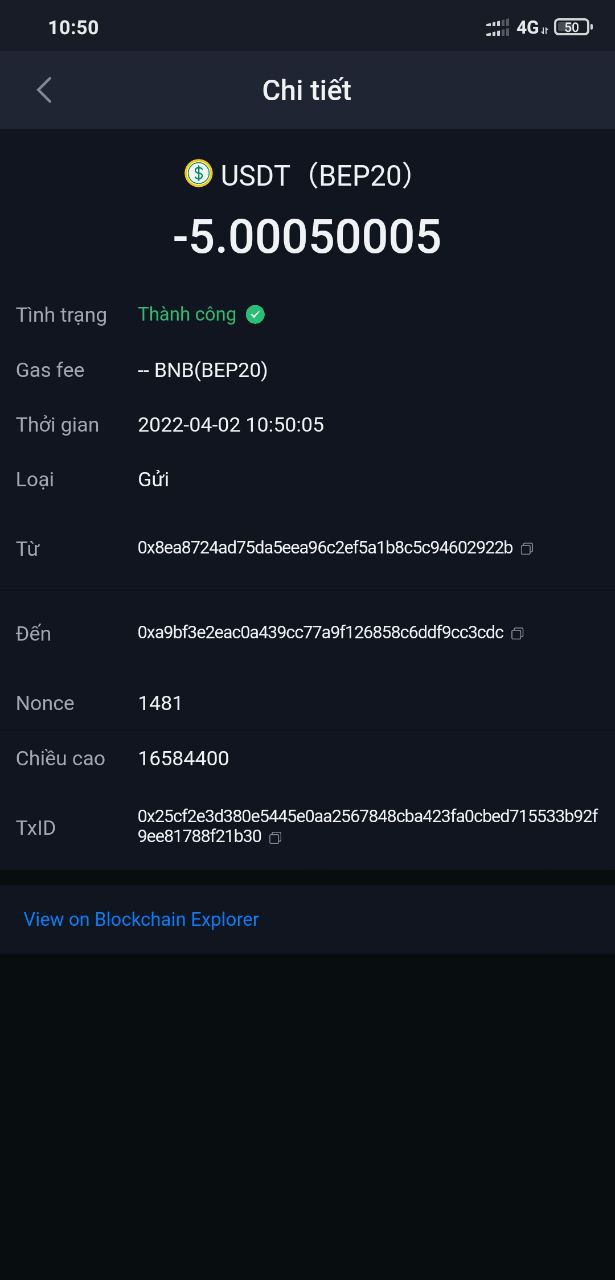Image resolution: width=615 pixels, height=1280 pixels.
Task: Tap the 4G signal indicator
Action: click(527, 27)
